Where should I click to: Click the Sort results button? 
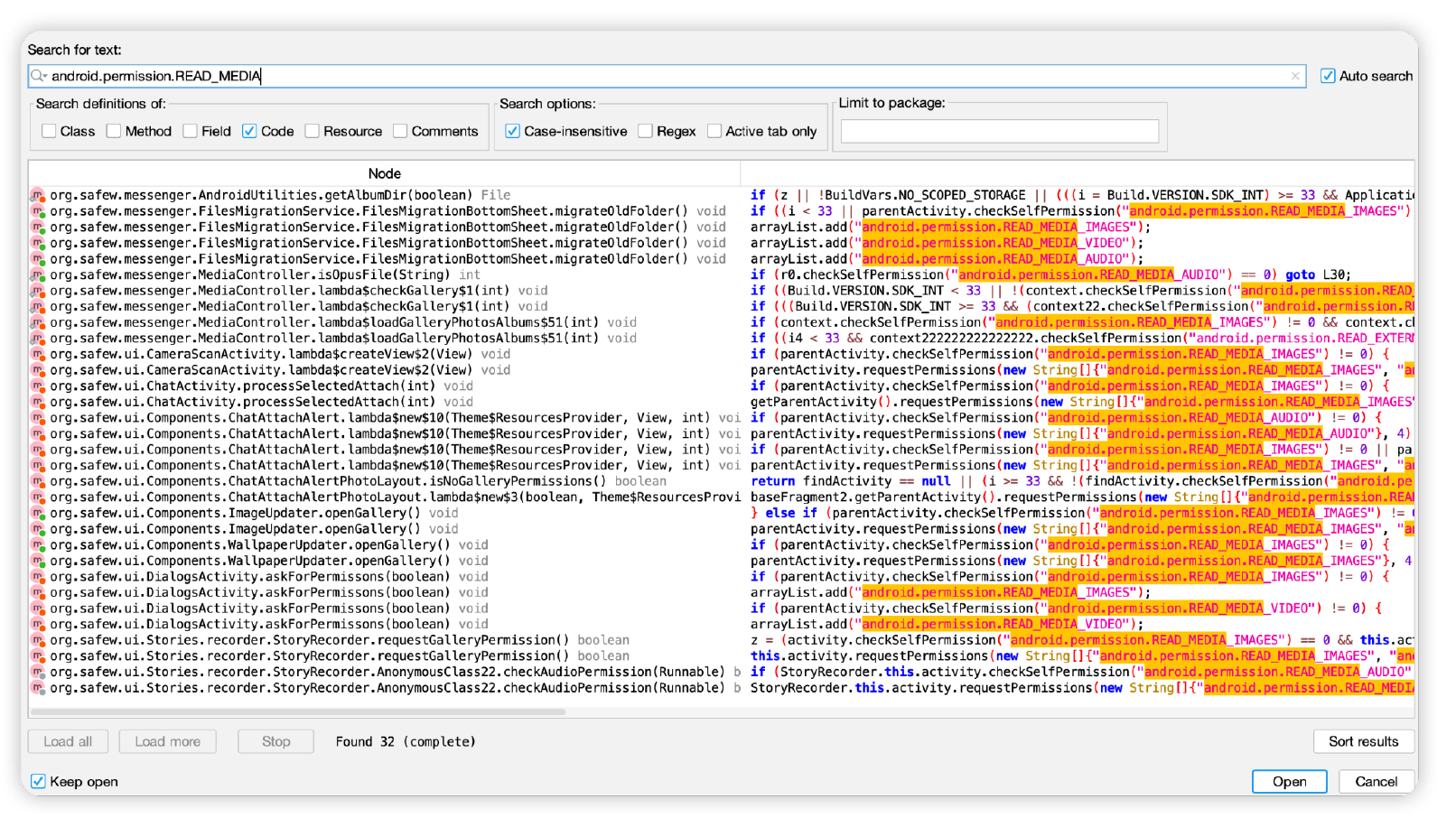coord(1364,741)
